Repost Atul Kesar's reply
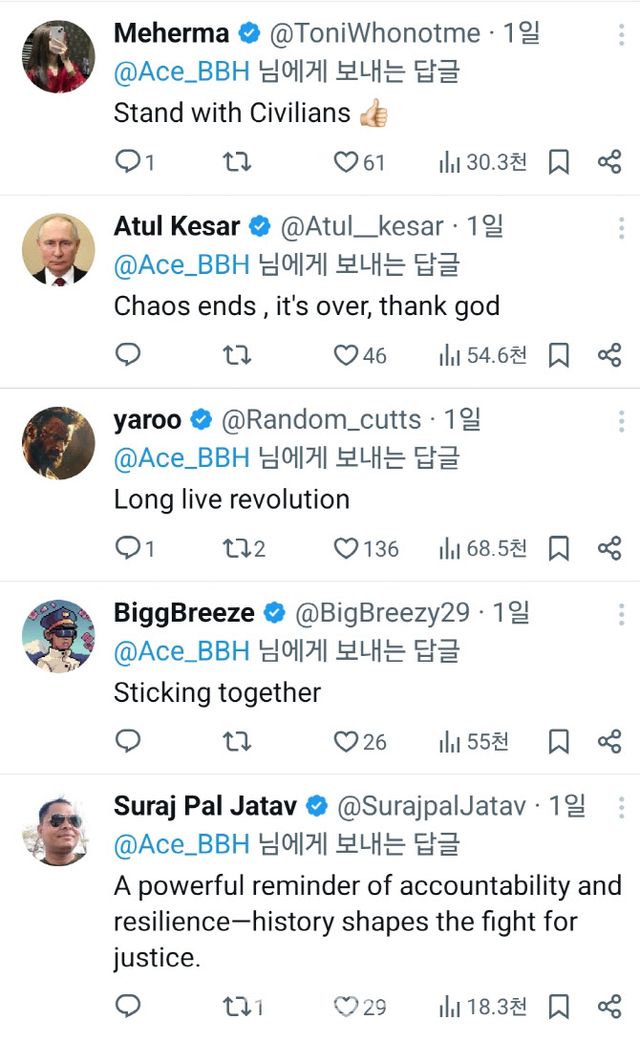Image resolution: width=640 pixels, height=1037 pixels. pos(236,355)
